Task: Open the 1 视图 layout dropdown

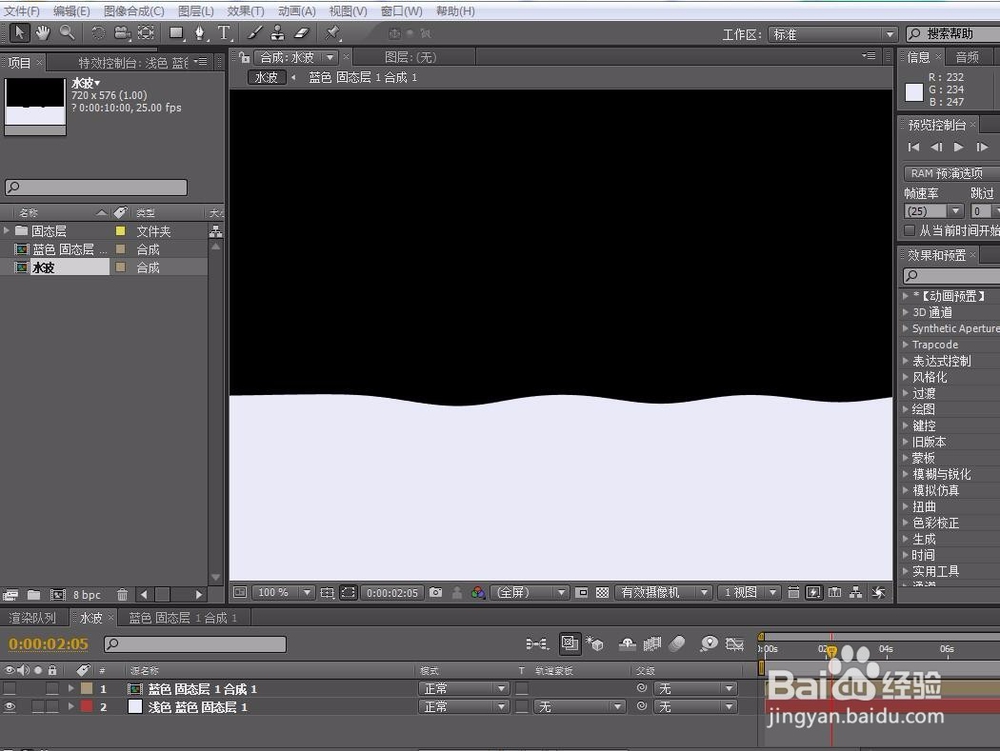Action: [x=749, y=592]
